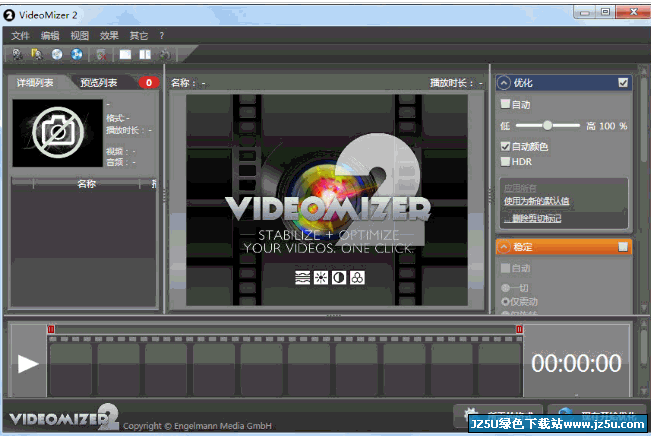This screenshot has width=651, height=436.
Task: Open the 文件 menu
Action: (20, 36)
